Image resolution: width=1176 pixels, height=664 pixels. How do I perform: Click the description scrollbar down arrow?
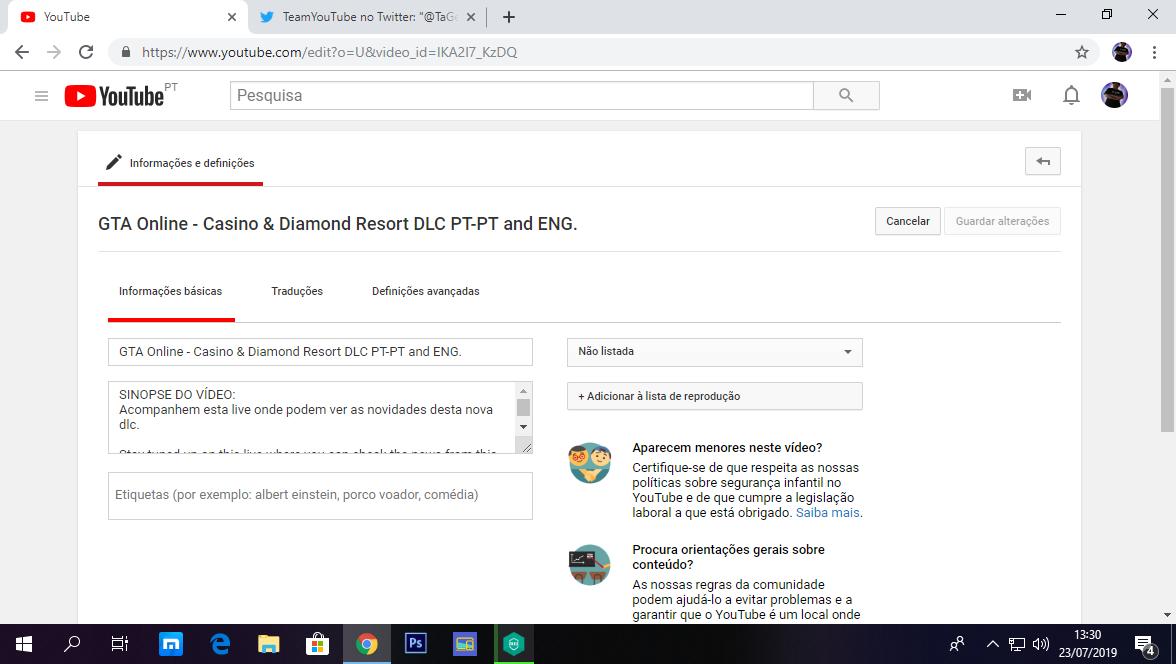coord(524,427)
